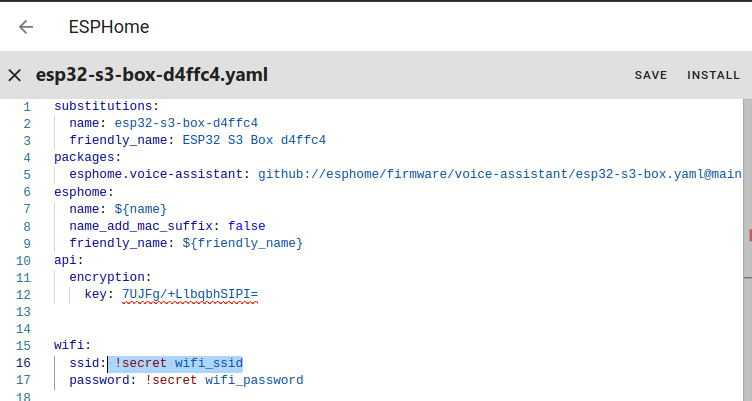Click the ESPHome header title

pos(109,27)
